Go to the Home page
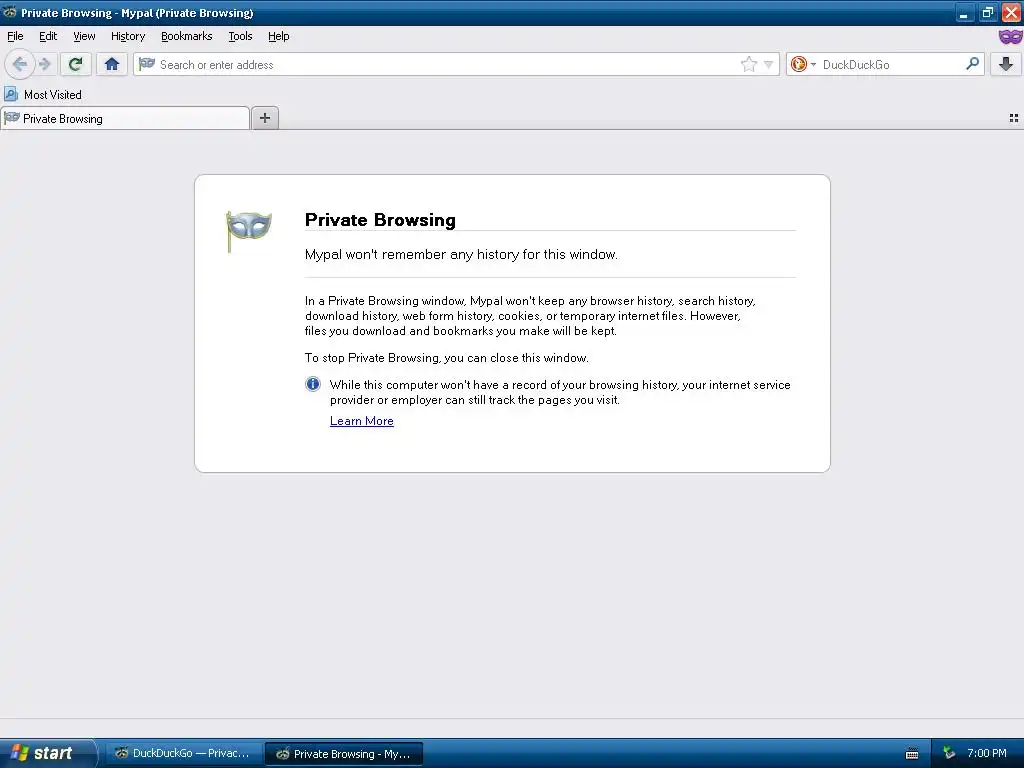1024x768 pixels. click(112, 64)
